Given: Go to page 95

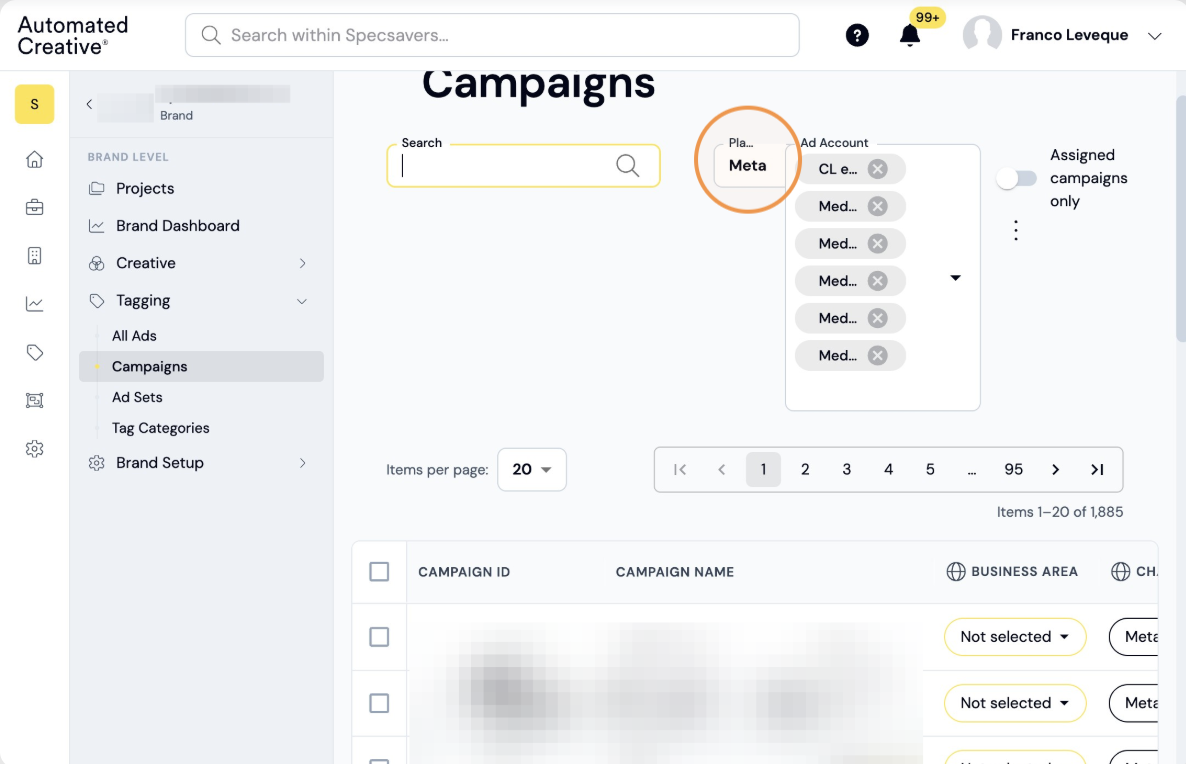Looking at the screenshot, I should [x=1014, y=470].
